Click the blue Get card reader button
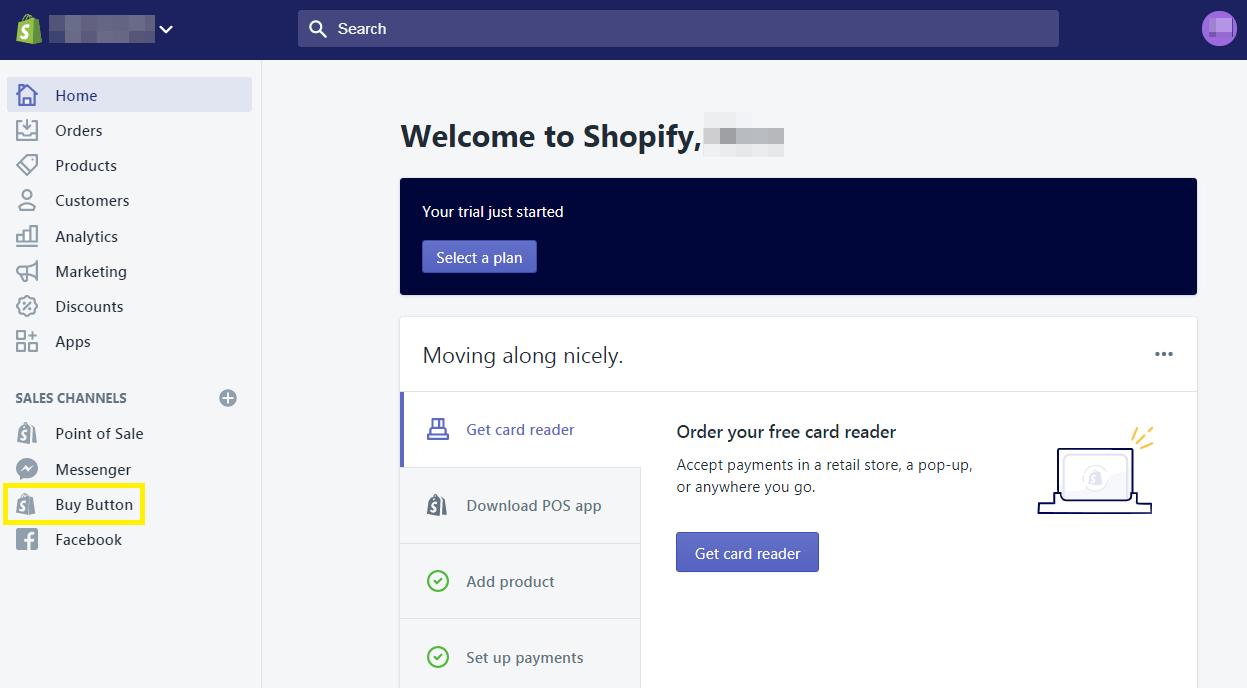 click(x=747, y=552)
